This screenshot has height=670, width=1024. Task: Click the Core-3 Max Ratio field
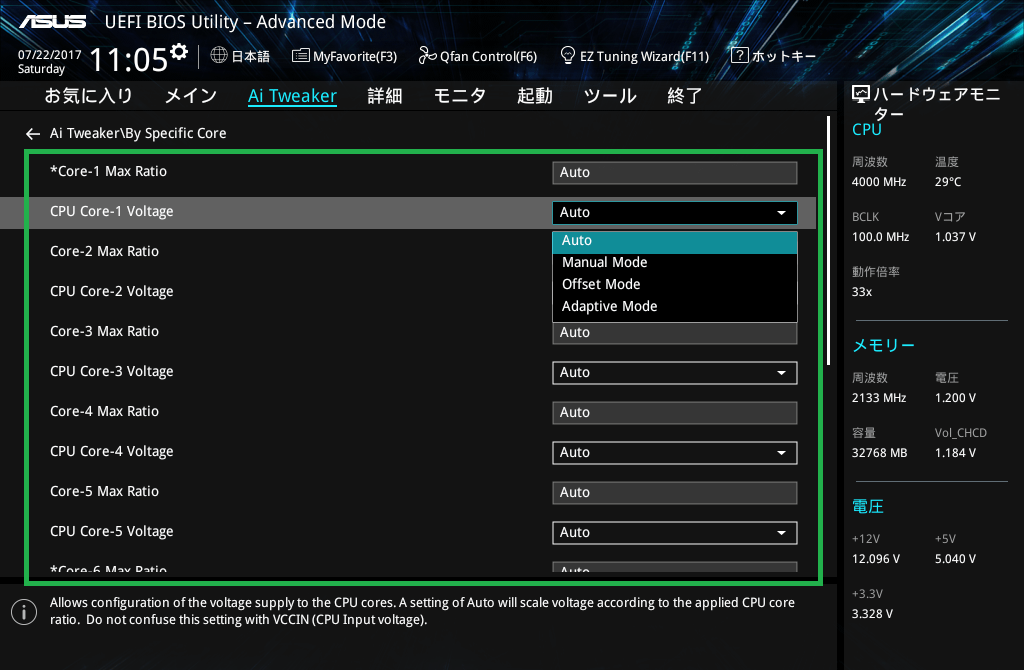click(x=675, y=333)
